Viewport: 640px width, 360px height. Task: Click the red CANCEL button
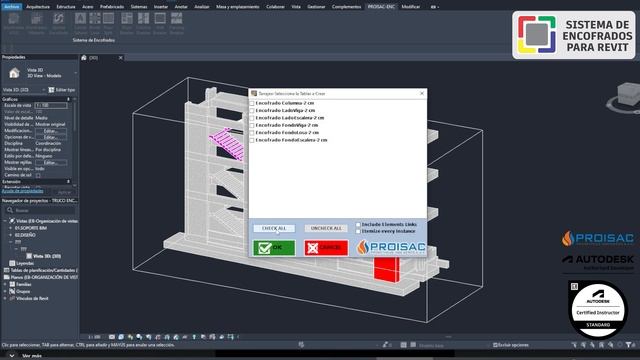pyautogui.click(x=326, y=248)
